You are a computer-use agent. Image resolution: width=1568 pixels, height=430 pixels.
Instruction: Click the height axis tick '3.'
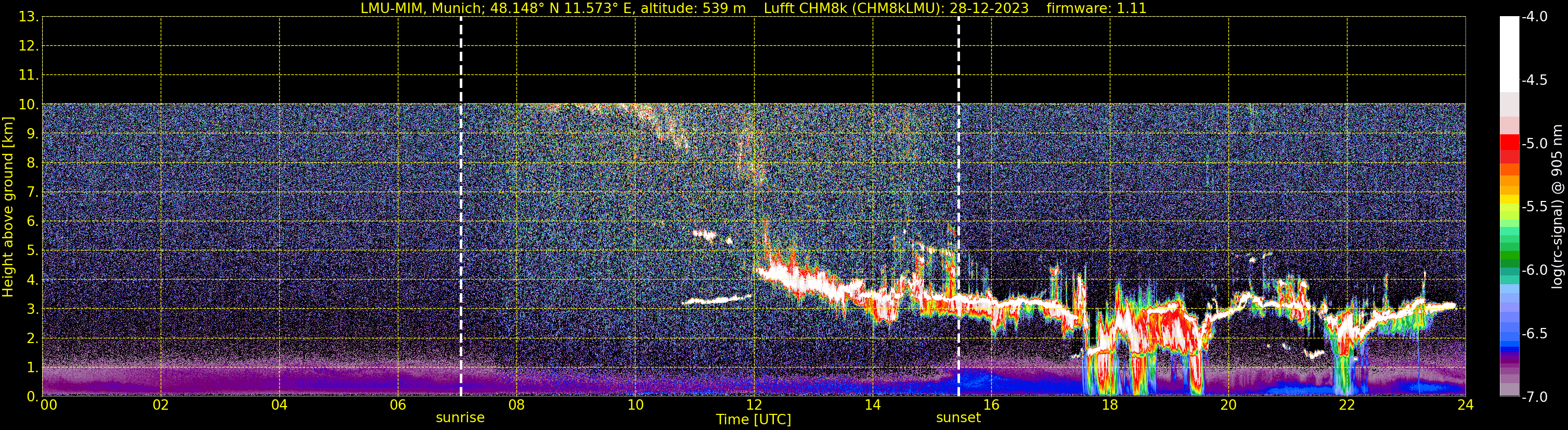33,309
